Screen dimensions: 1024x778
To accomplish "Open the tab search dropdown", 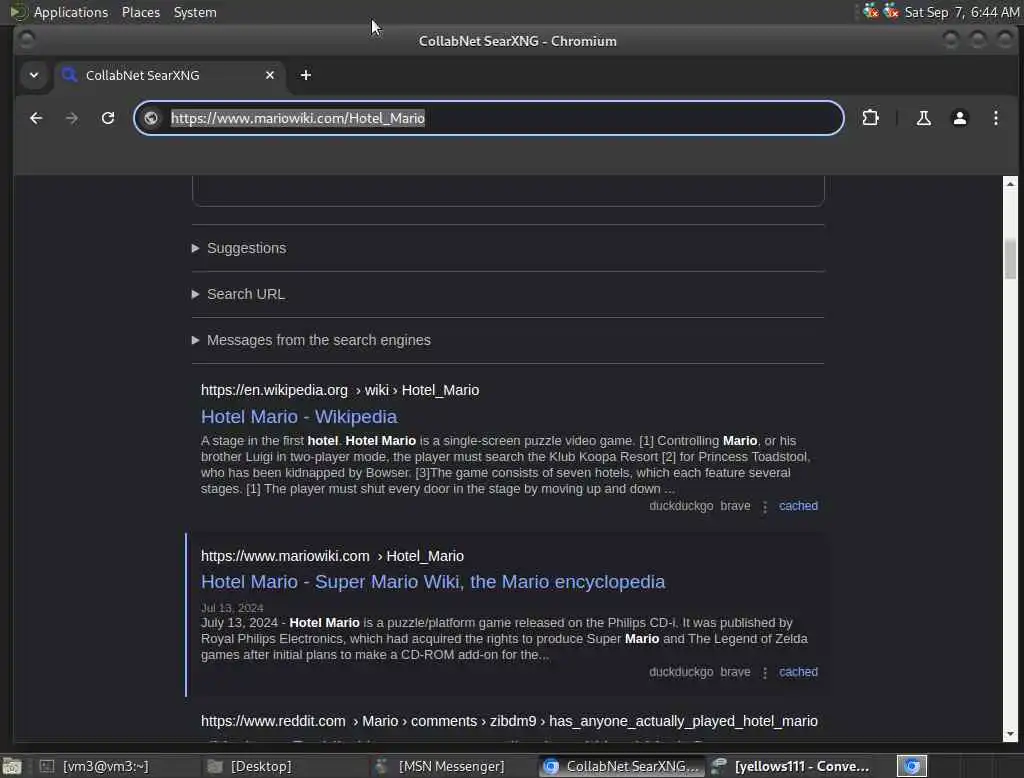I will [34, 75].
